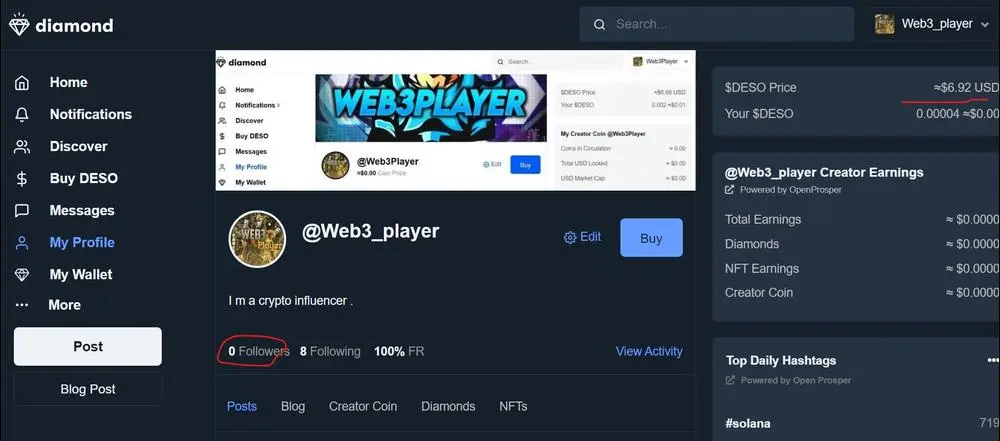The height and width of the screenshot is (441, 1000).
Task: Open Notifications bell icon
Action: [x=22, y=114]
